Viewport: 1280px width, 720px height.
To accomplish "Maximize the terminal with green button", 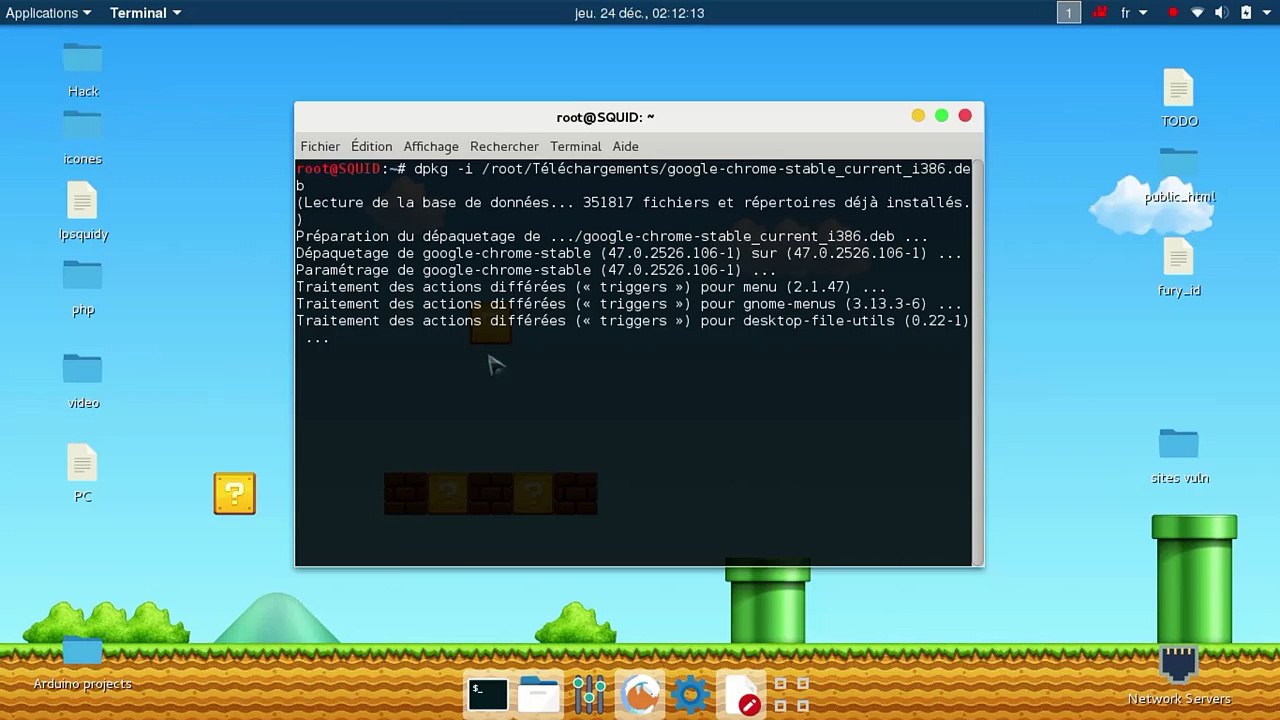I will 941,116.
